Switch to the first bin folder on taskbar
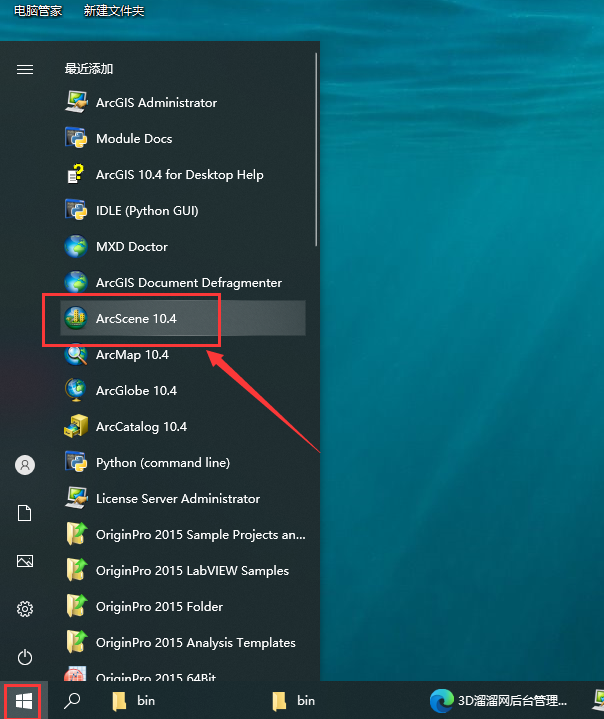Image resolution: width=604 pixels, height=719 pixels. 134,701
